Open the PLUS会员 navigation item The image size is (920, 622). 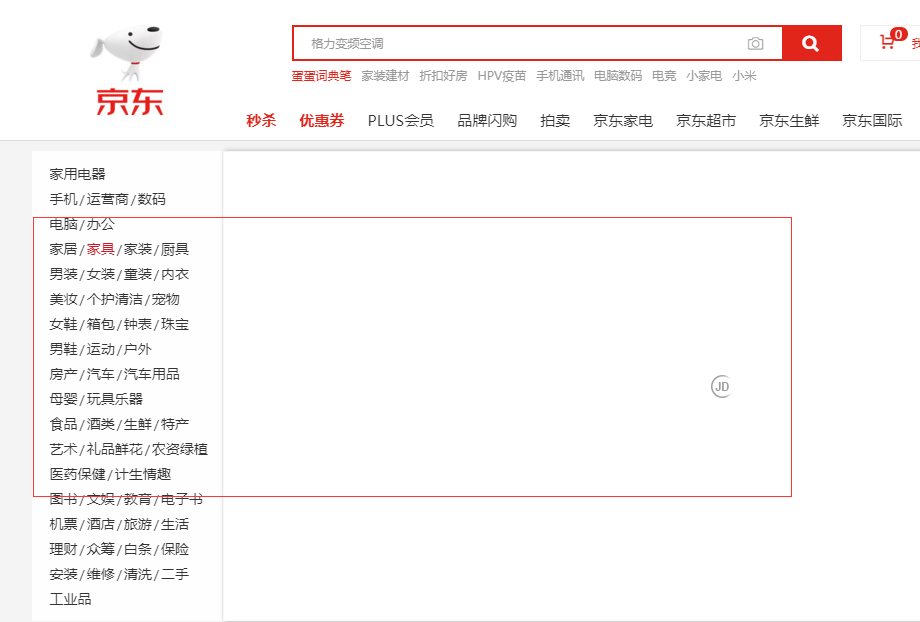coord(401,120)
